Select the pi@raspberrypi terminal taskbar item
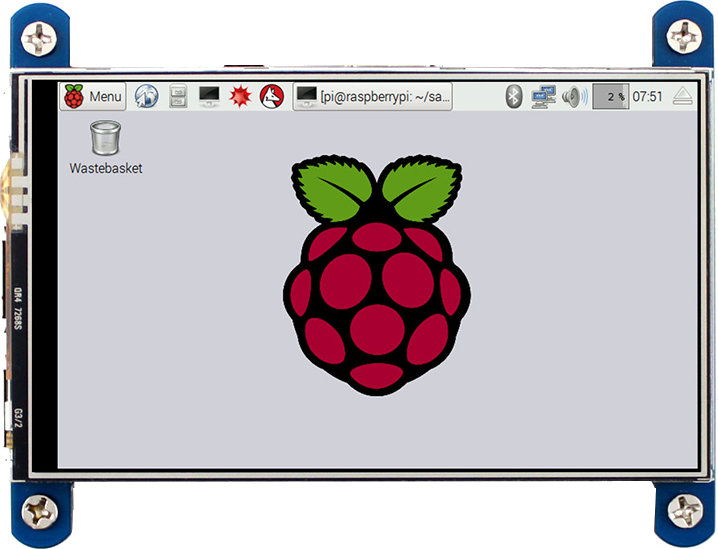Viewport: 718px width, 549px height. click(373, 97)
